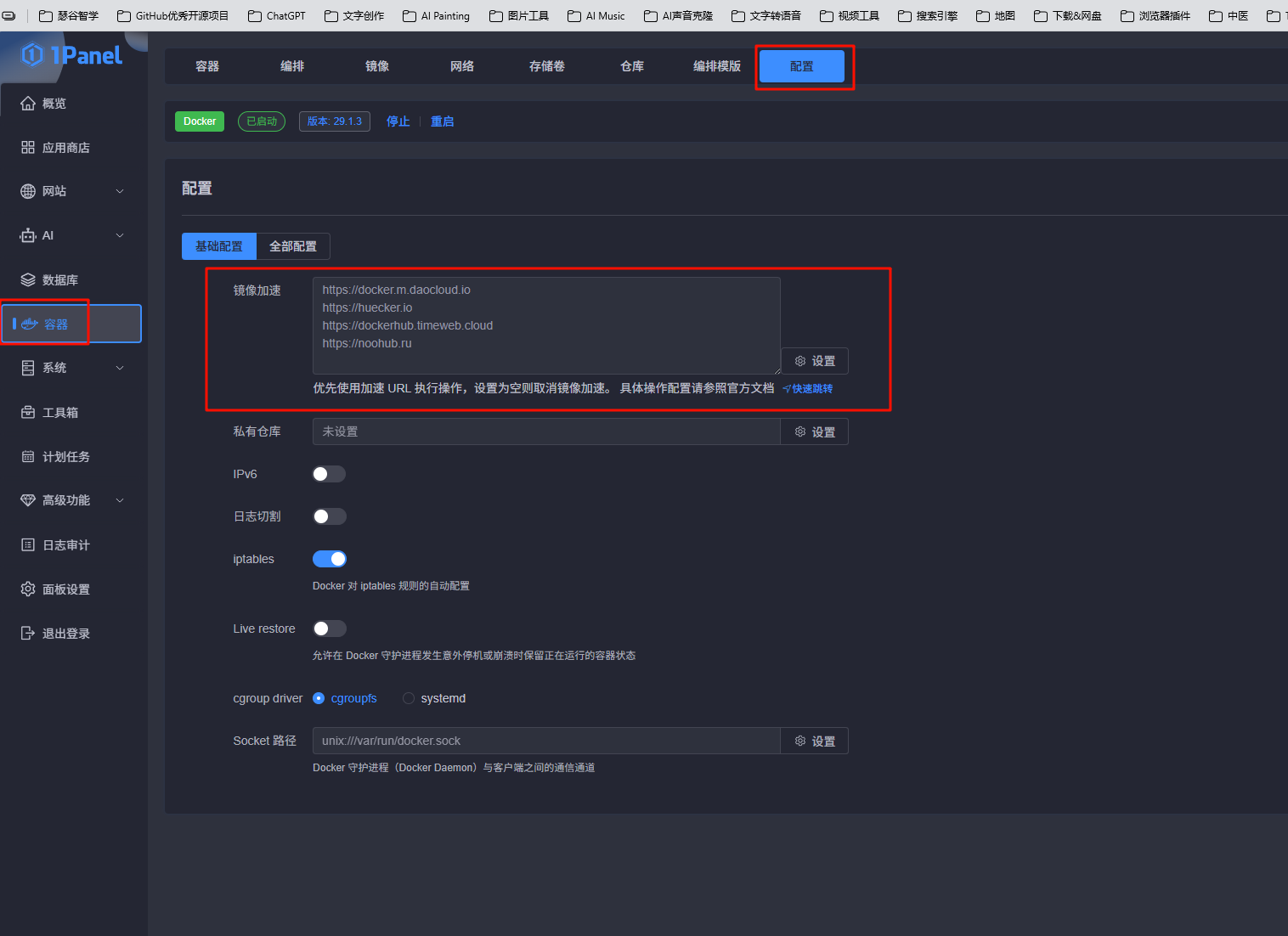Open the 全部配置 tab
The height and width of the screenshot is (936, 1288).
(x=293, y=246)
